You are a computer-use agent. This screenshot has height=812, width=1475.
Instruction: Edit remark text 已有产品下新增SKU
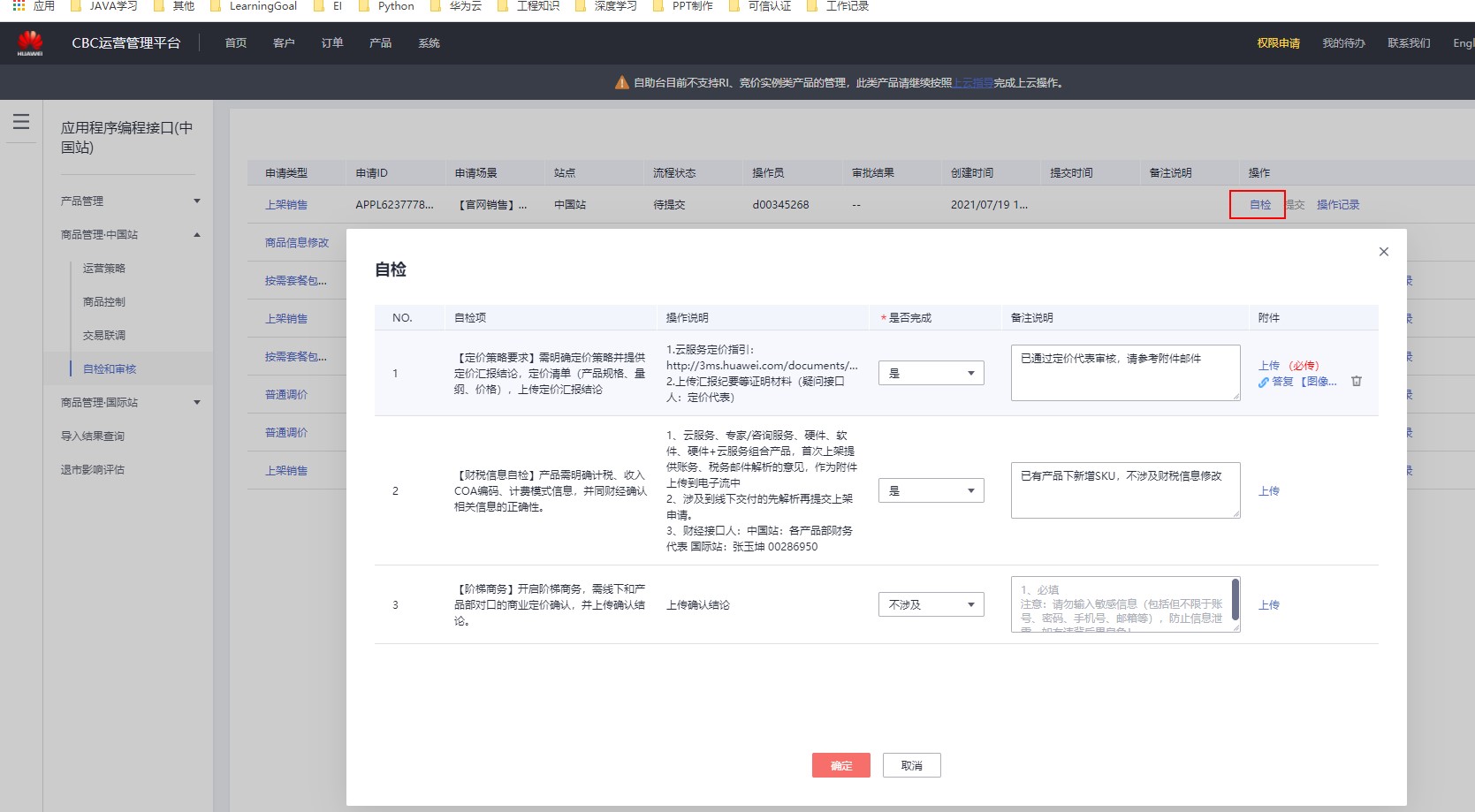point(1125,490)
